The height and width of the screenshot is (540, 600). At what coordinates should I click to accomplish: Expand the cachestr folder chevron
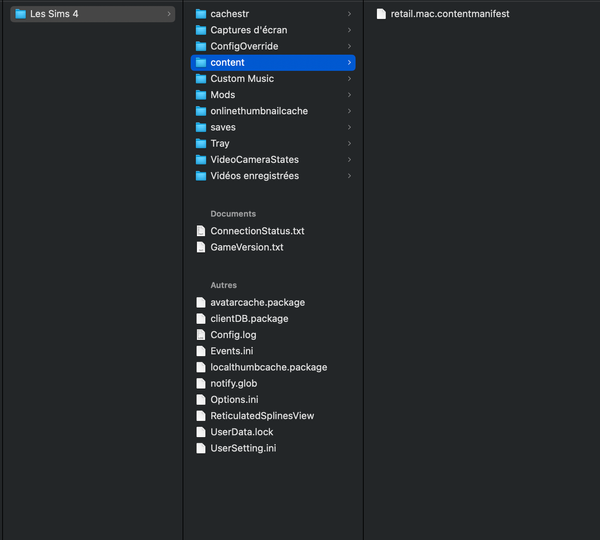(x=349, y=14)
